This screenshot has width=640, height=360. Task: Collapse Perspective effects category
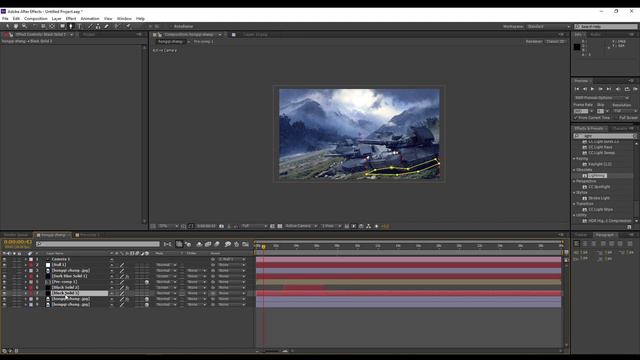coord(574,181)
